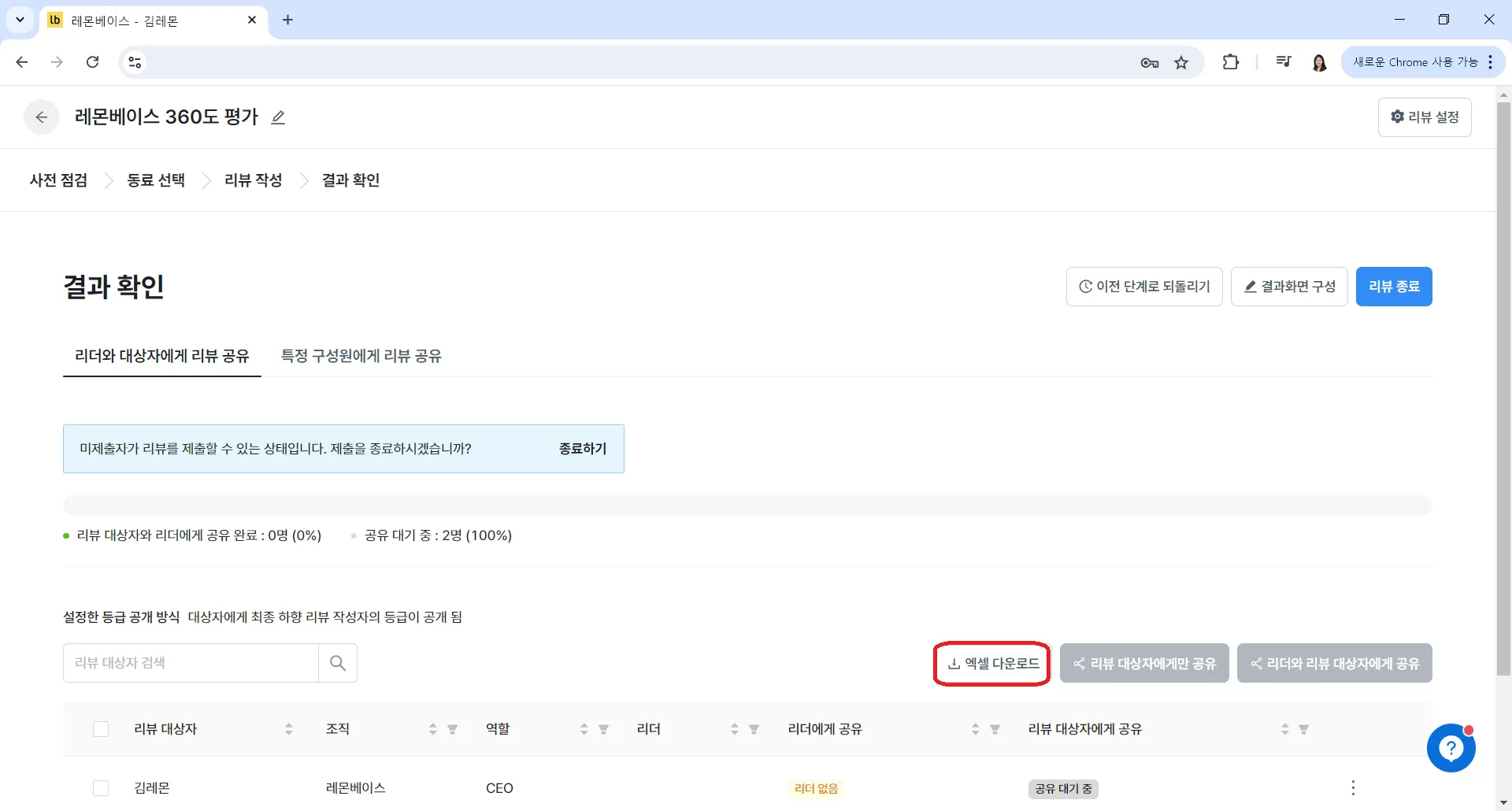Sort the 리뷰 대상자 column
Image resolution: width=1512 pixels, height=811 pixels.
[289, 729]
